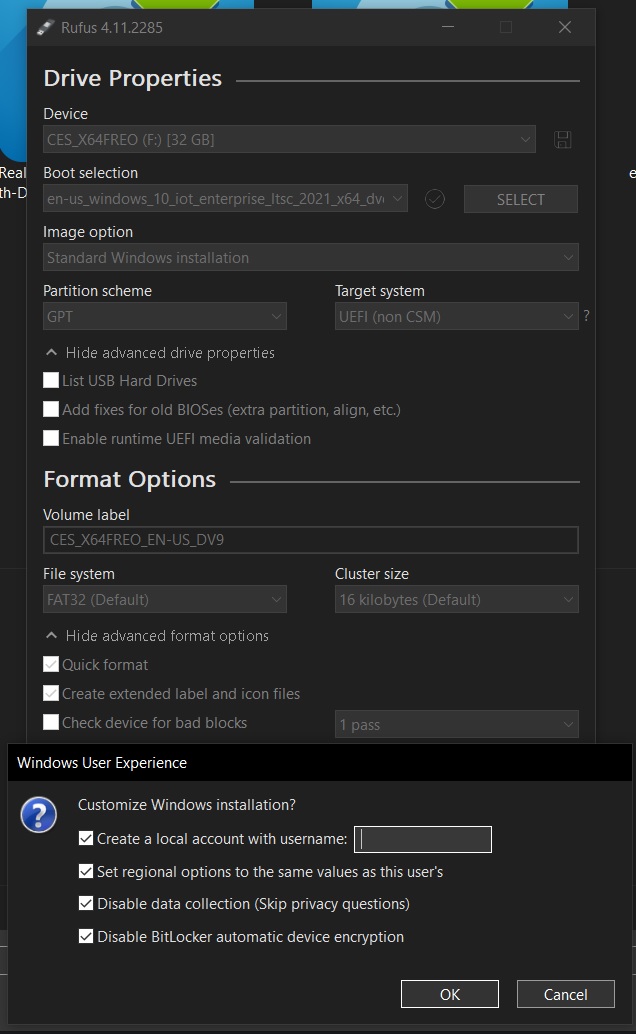Uncheck Create a local account with username
636x1034 pixels.
tap(86, 838)
